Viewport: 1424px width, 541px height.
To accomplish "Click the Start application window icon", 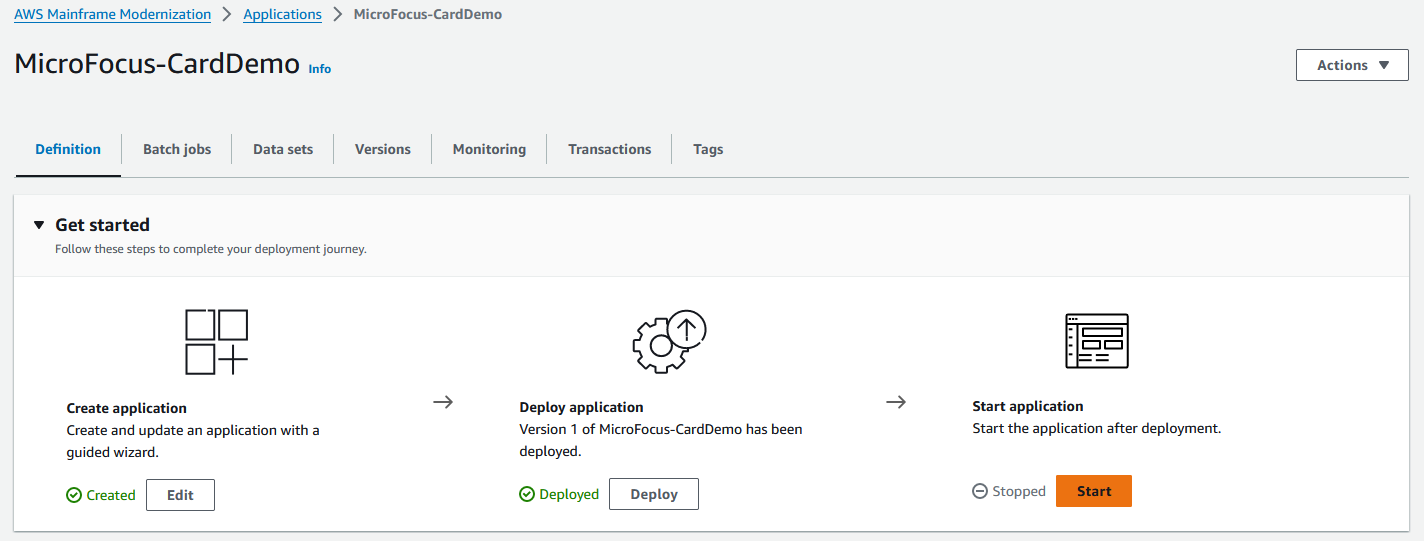I will pos(1097,341).
